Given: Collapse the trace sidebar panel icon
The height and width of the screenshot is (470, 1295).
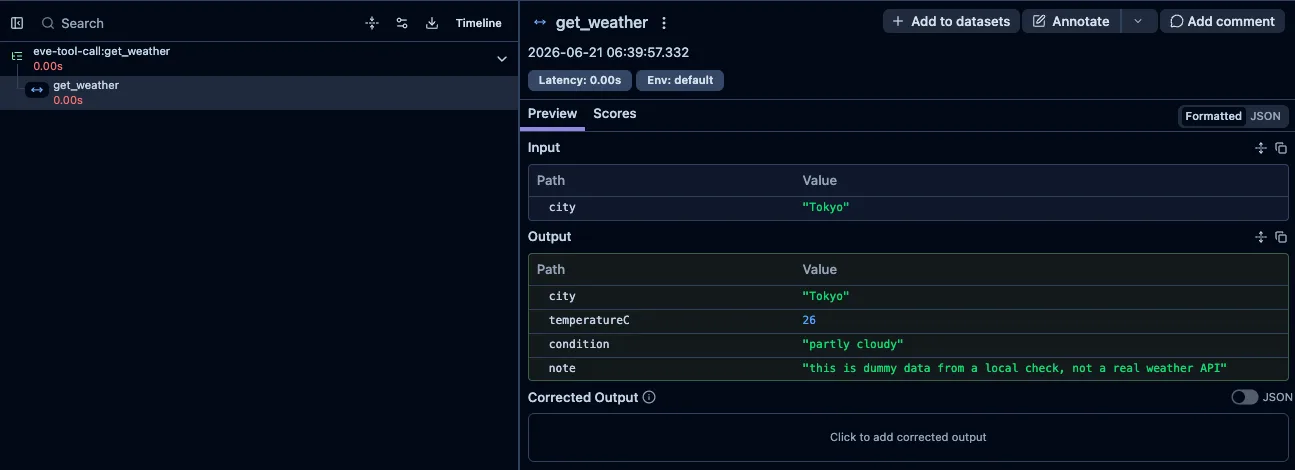Looking at the screenshot, I should [17, 23].
